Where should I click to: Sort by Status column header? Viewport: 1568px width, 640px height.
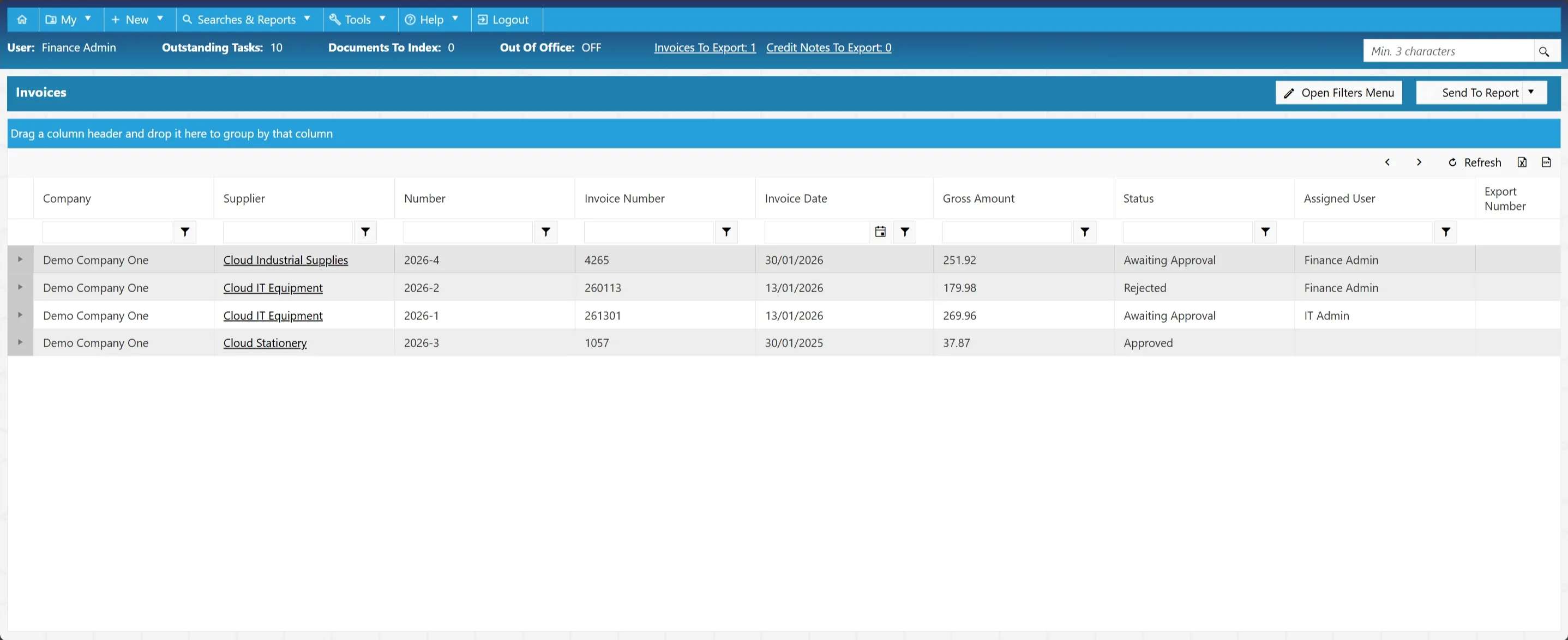1138,198
